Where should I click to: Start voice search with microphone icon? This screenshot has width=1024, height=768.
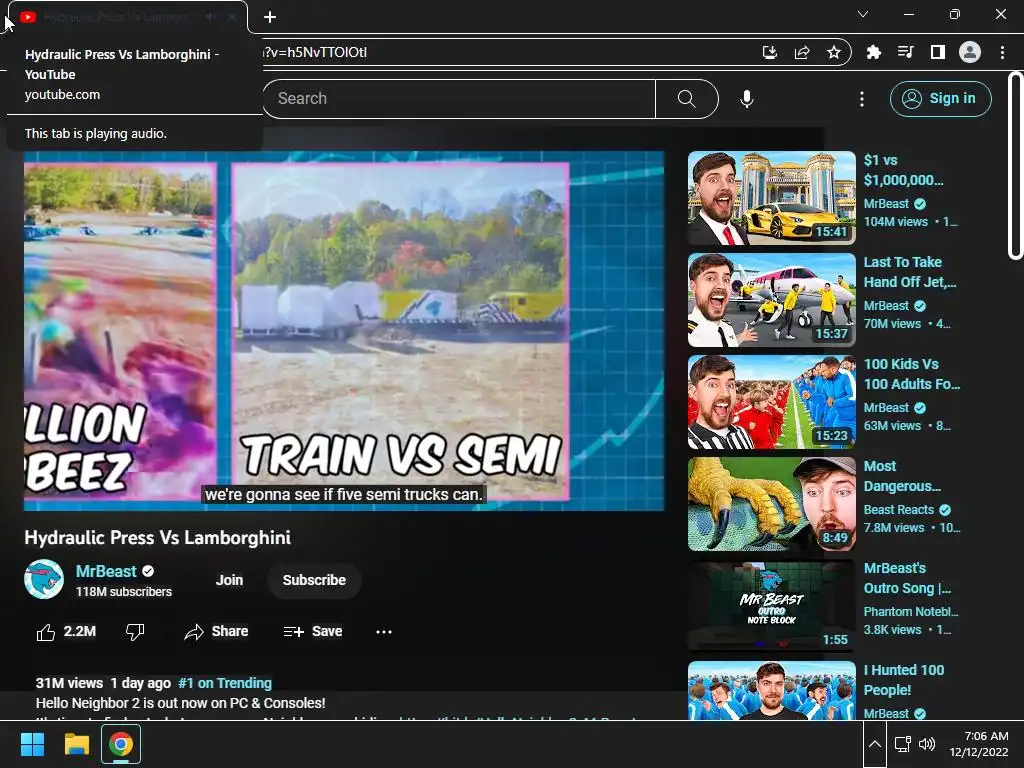pos(747,99)
